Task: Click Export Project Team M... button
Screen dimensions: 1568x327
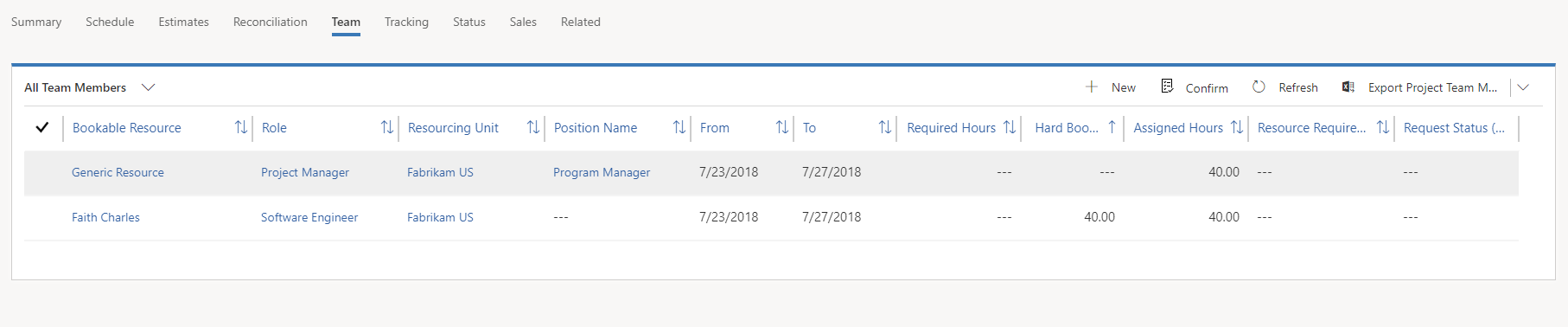Action: [1433, 87]
